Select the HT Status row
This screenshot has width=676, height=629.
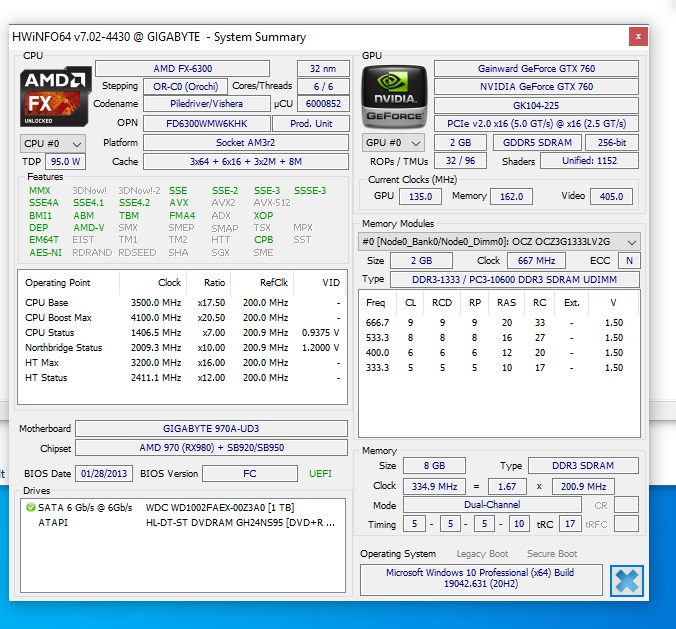tap(182, 378)
